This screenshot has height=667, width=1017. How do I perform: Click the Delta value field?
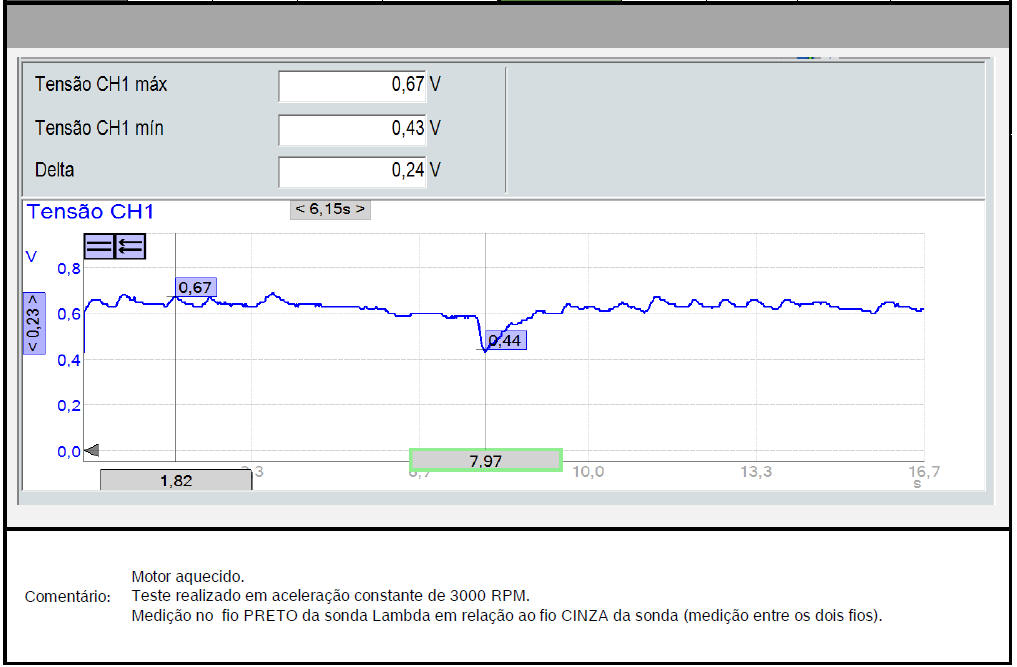[x=352, y=171]
